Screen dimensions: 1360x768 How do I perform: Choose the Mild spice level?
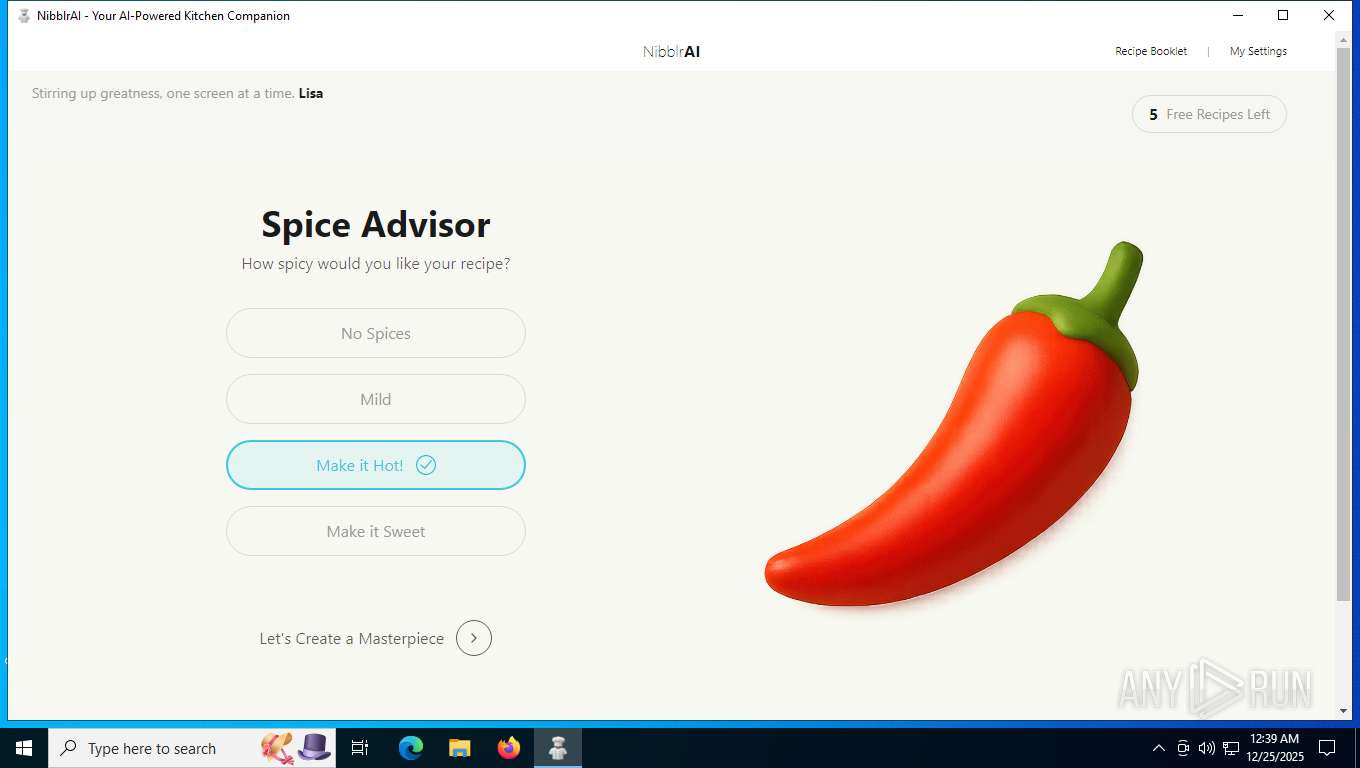click(x=376, y=399)
